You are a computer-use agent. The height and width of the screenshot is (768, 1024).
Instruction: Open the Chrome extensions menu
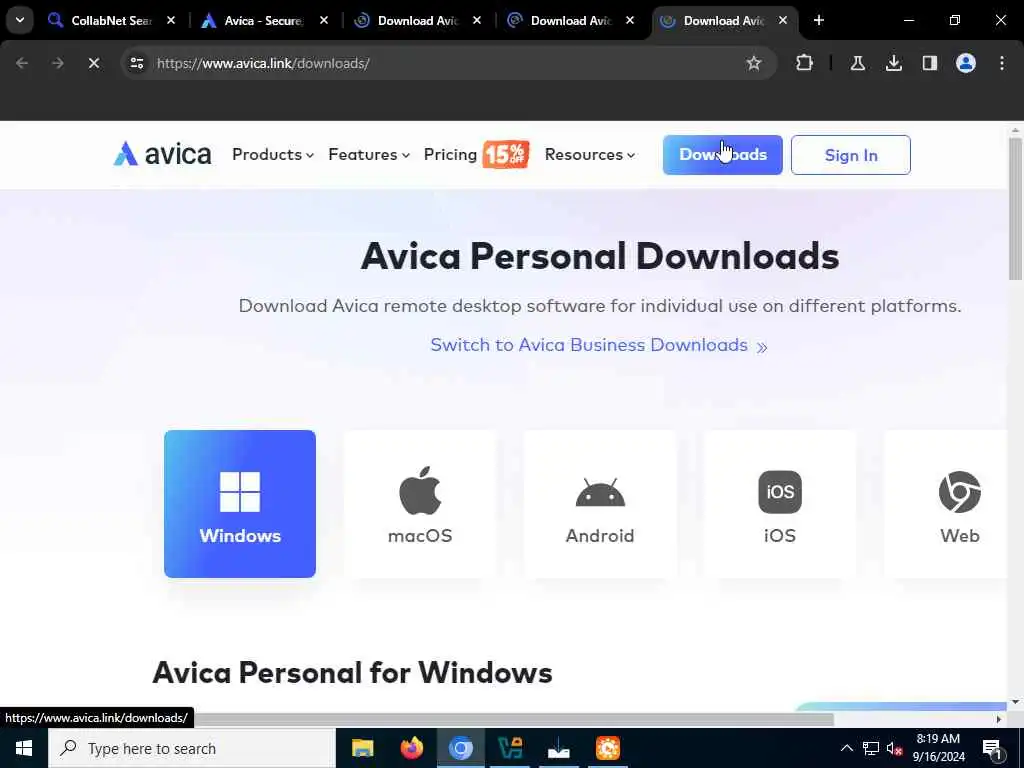805,63
